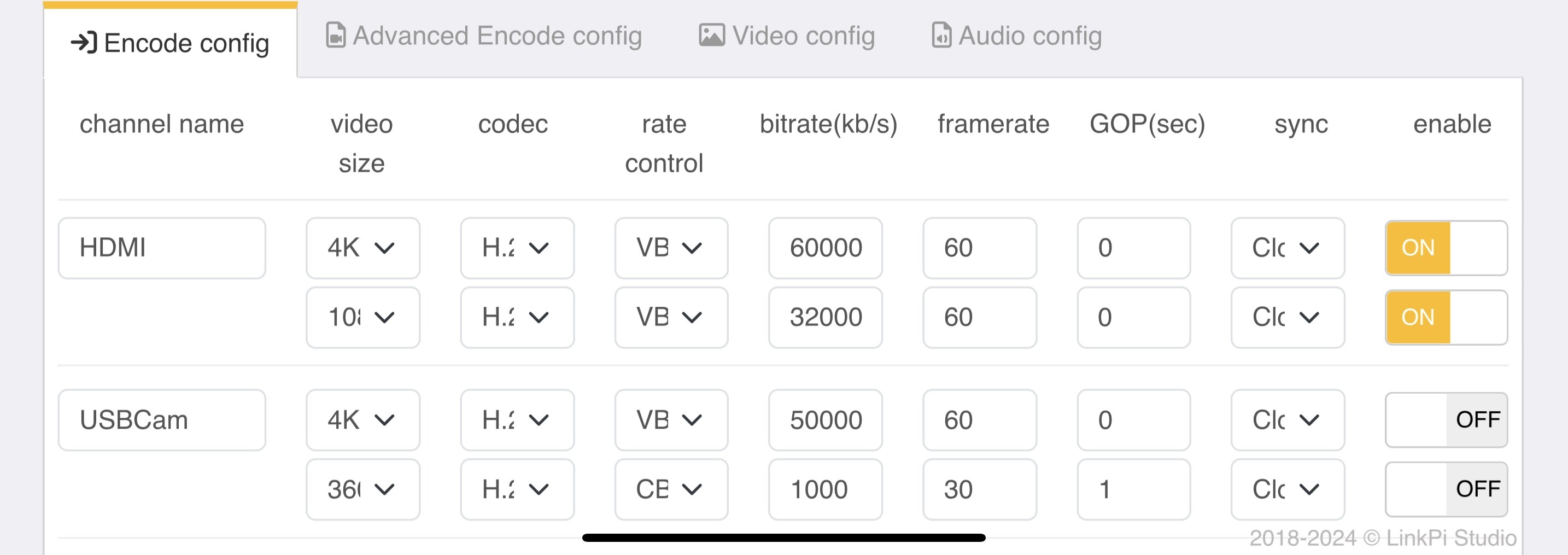Turn off HDMI main stream enable switch
Image resolution: width=1568 pixels, height=555 pixels.
point(1446,248)
